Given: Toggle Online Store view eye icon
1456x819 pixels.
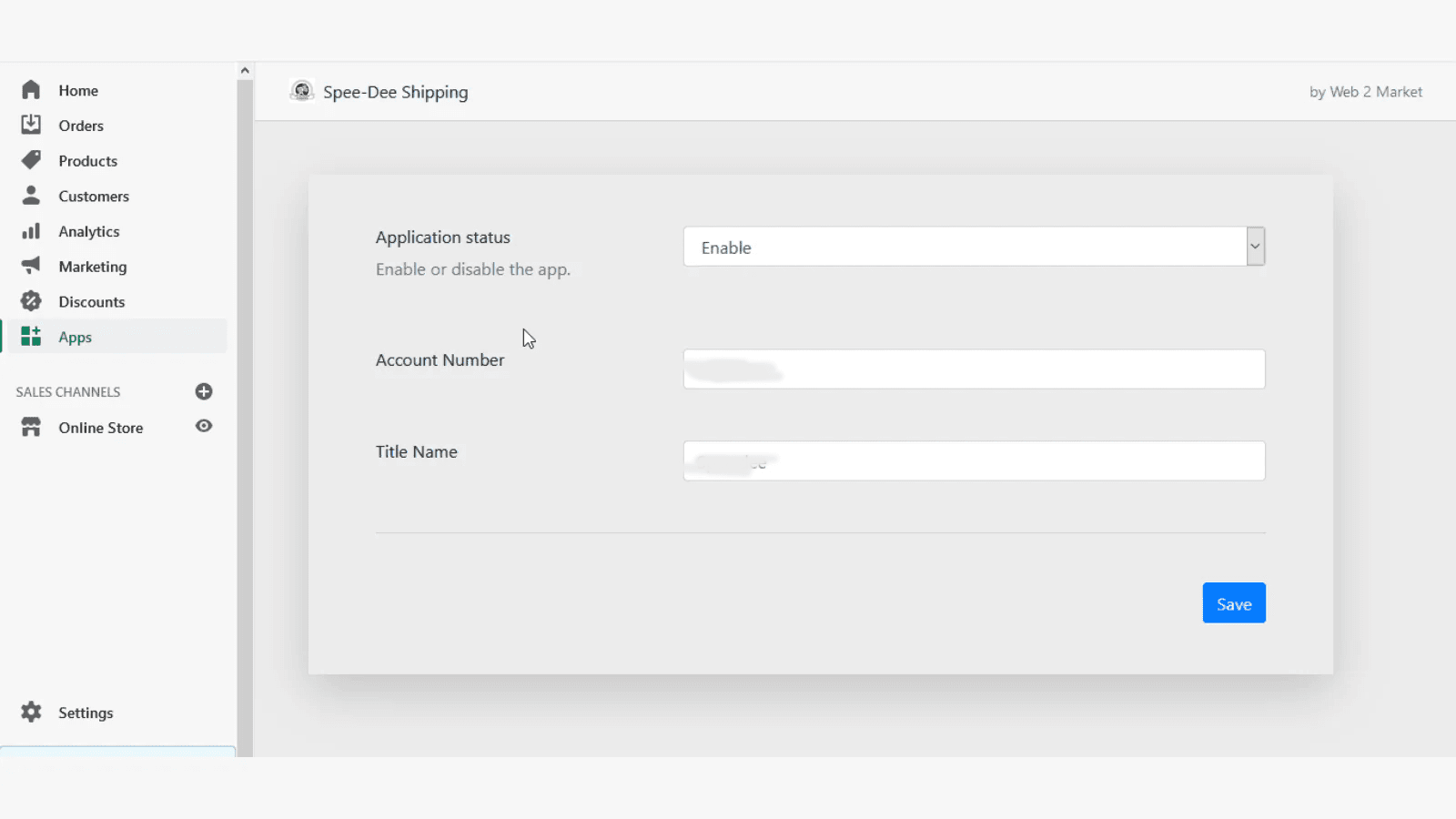Looking at the screenshot, I should (204, 426).
